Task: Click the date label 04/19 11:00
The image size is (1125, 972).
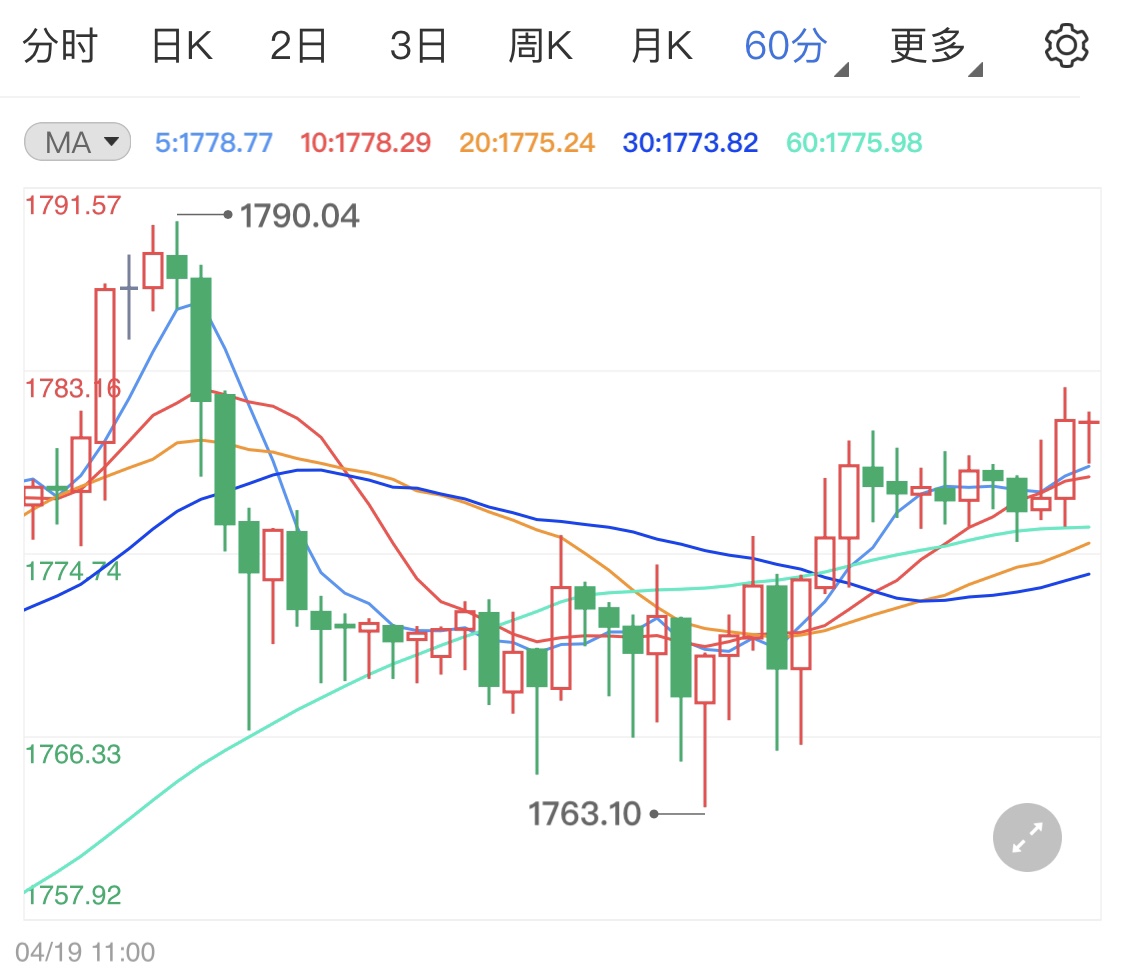Action: (85, 952)
